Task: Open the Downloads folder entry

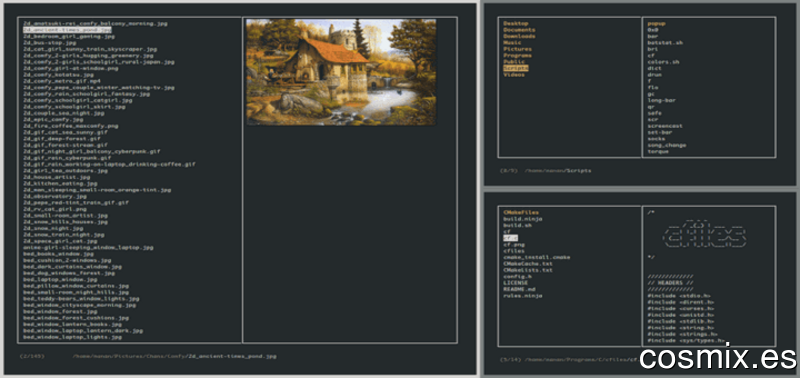Action: [519, 36]
